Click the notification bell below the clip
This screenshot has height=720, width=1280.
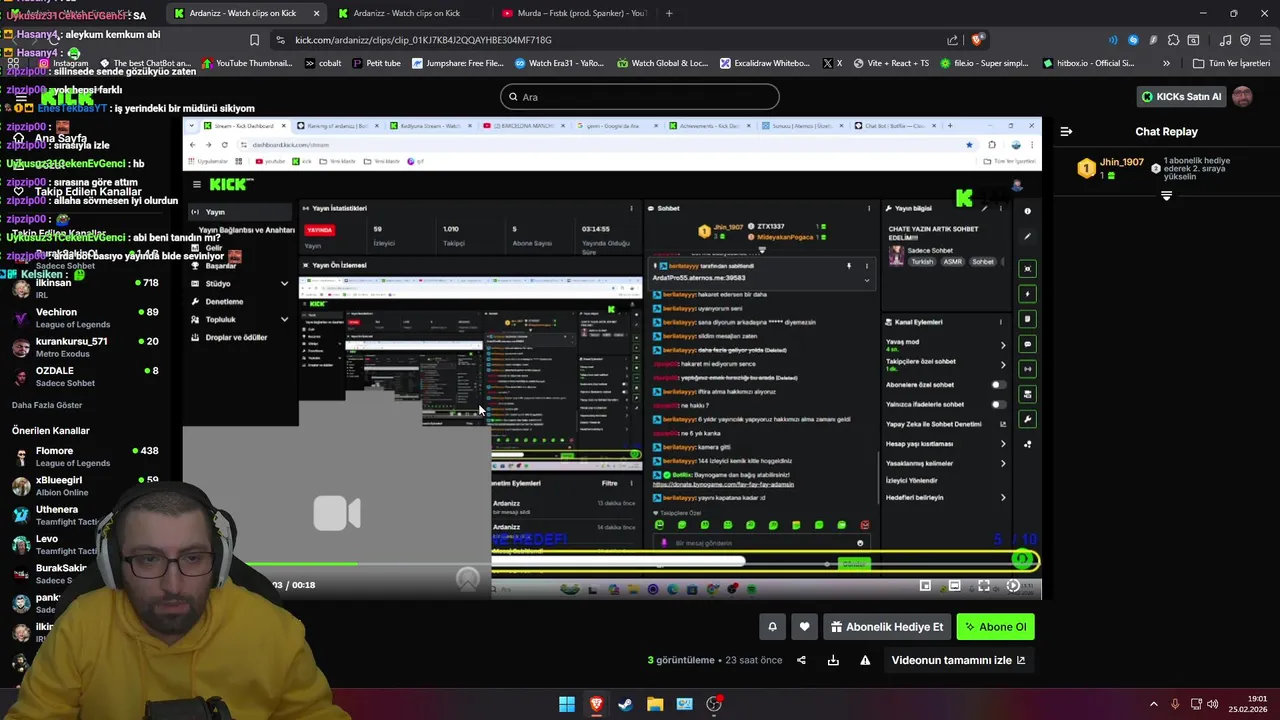(772, 627)
